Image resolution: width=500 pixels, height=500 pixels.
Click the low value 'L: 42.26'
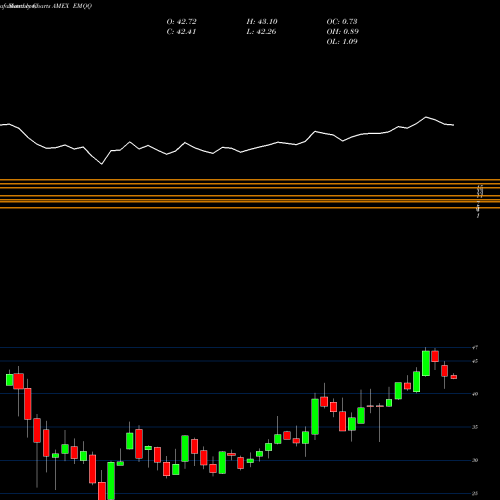[x=261, y=32]
